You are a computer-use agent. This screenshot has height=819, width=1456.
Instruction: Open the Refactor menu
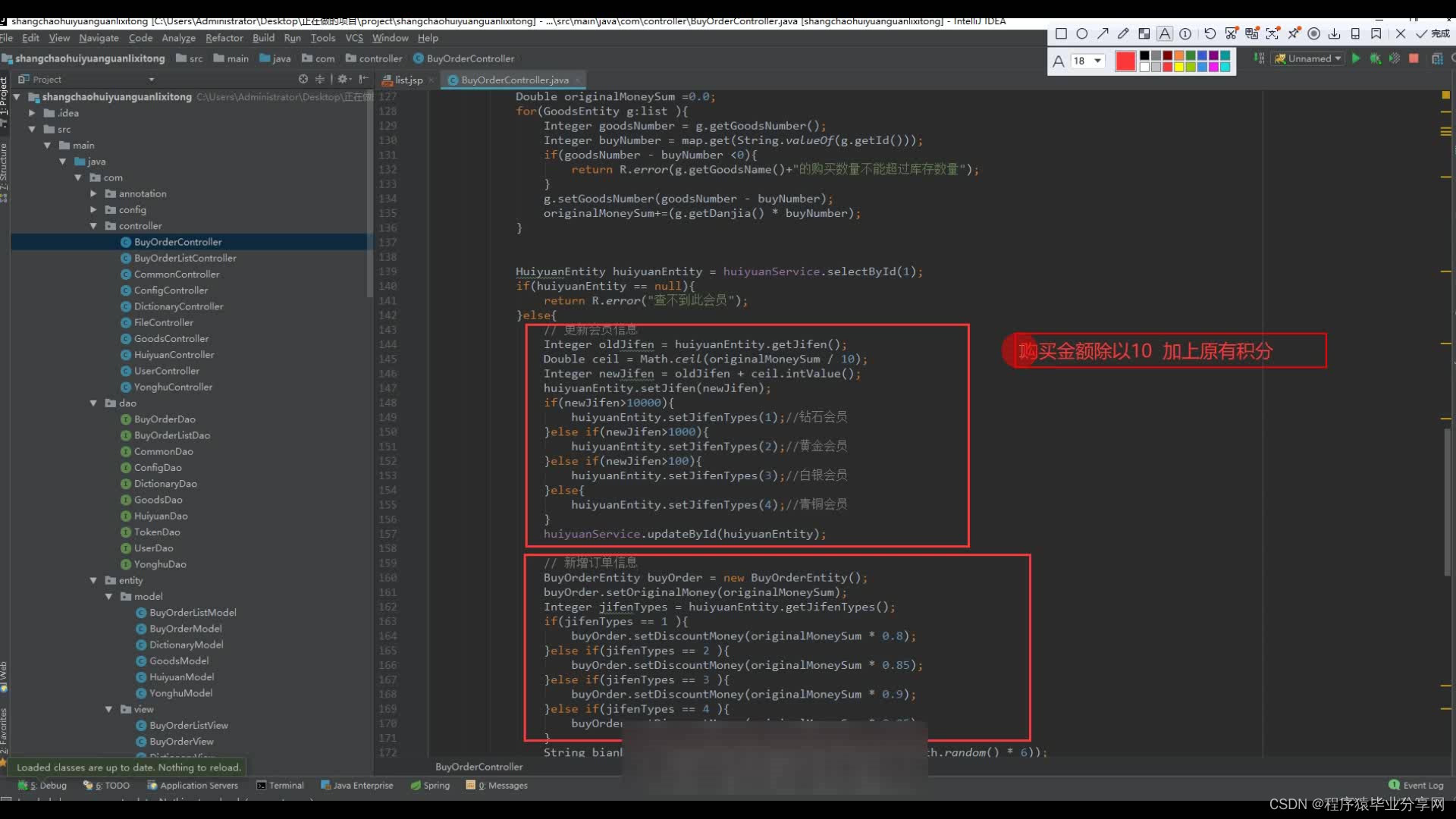(224, 38)
